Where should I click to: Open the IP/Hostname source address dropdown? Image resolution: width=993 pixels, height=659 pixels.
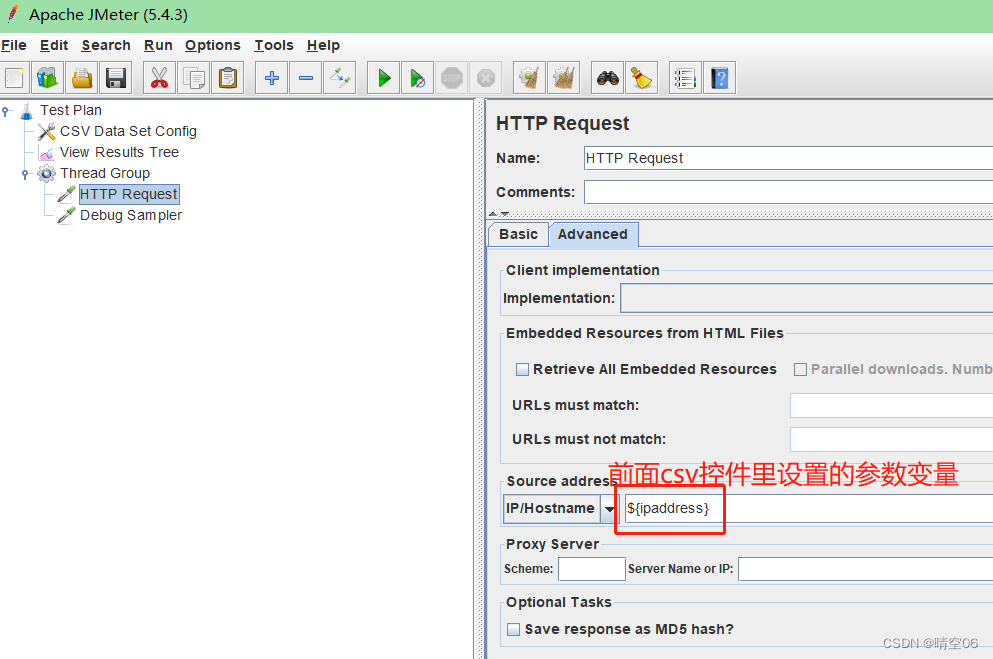tap(609, 508)
